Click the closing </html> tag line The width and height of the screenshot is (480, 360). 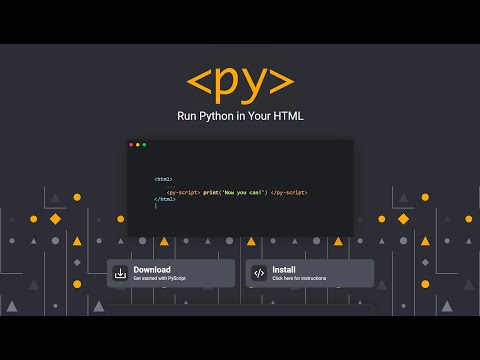pyautogui.click(x=165, y=199)
